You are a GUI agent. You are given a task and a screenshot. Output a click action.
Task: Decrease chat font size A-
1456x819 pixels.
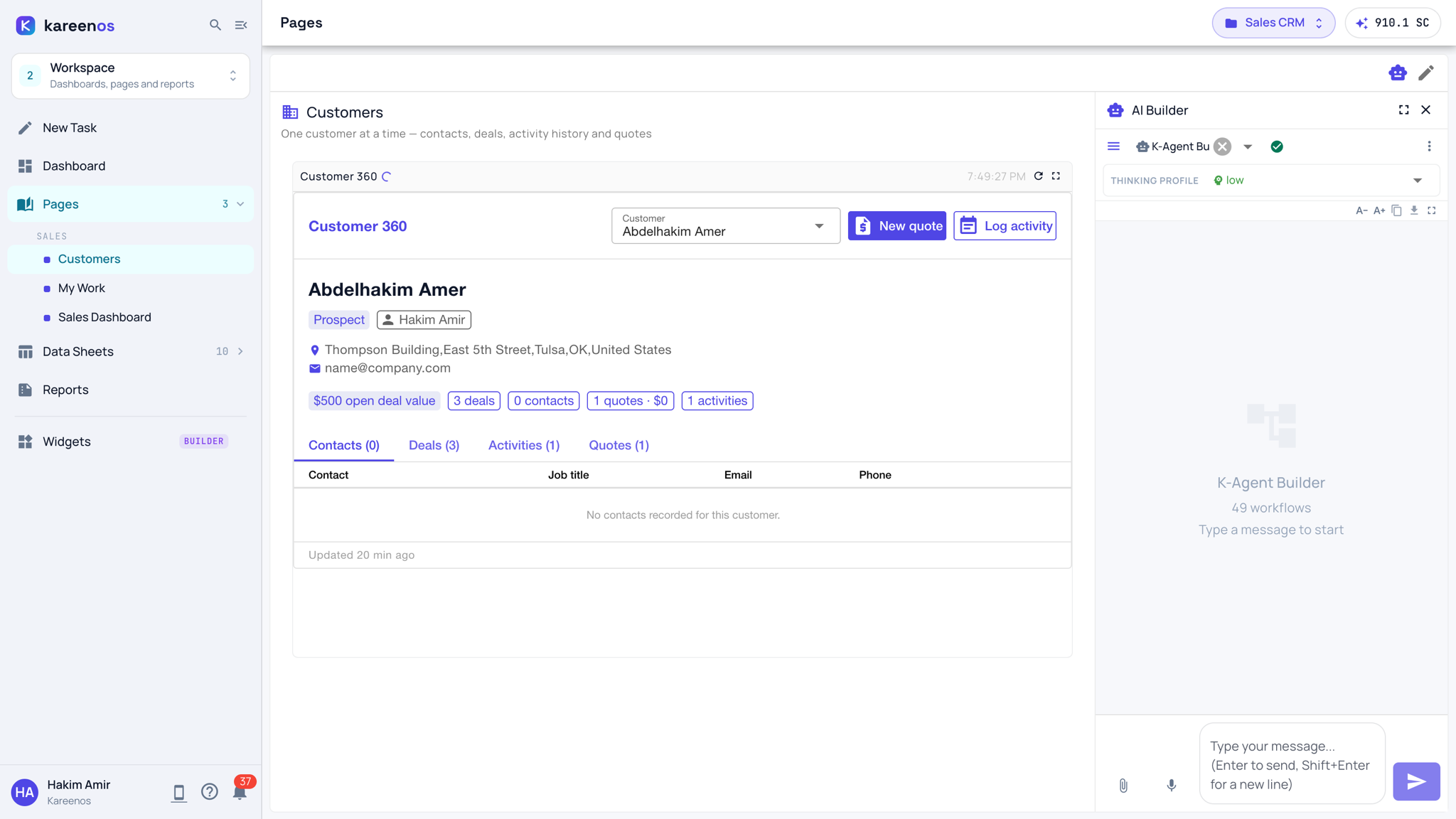click(x=1362, y=210)
